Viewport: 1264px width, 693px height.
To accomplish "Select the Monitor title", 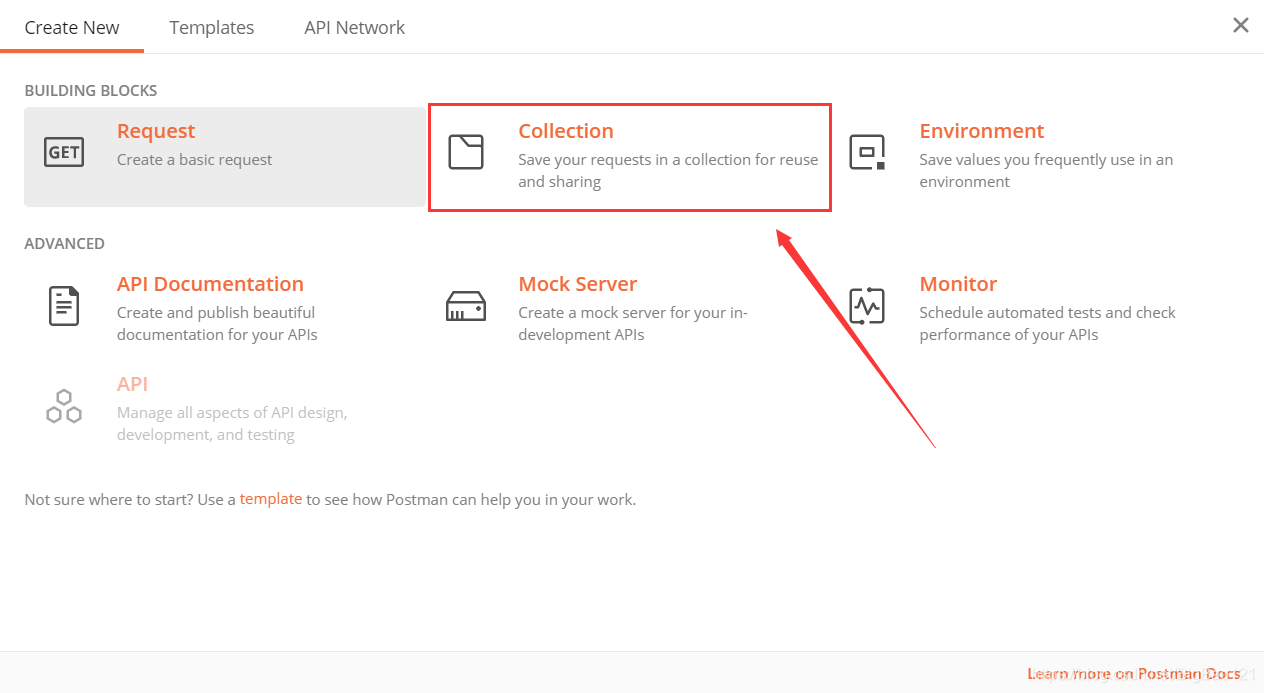I will tap(958, 284).
